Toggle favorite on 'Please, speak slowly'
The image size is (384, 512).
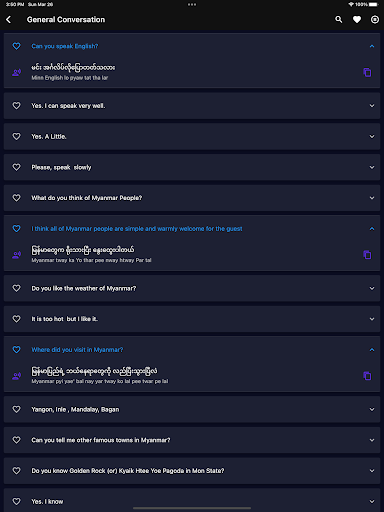[x=16, y=167]
